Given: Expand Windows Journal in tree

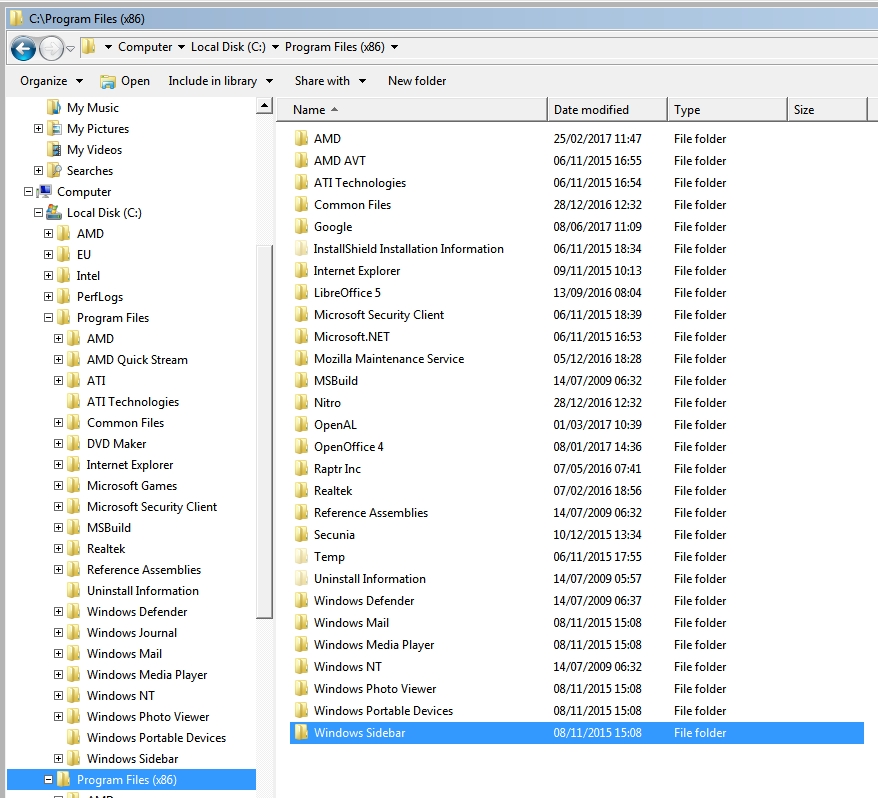Looking at the screenshot, I should pyautogui.click(x=58, y=632).
